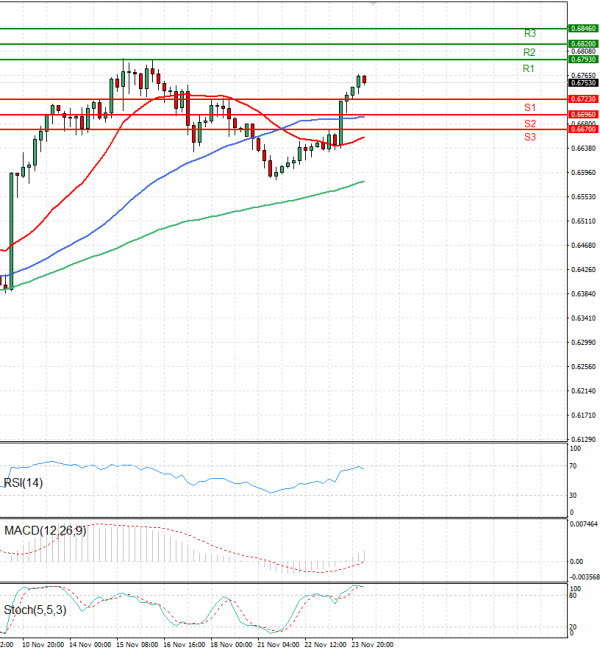Click the last red candlestick on chart
The image size is (600, 653).
(364, 80)
